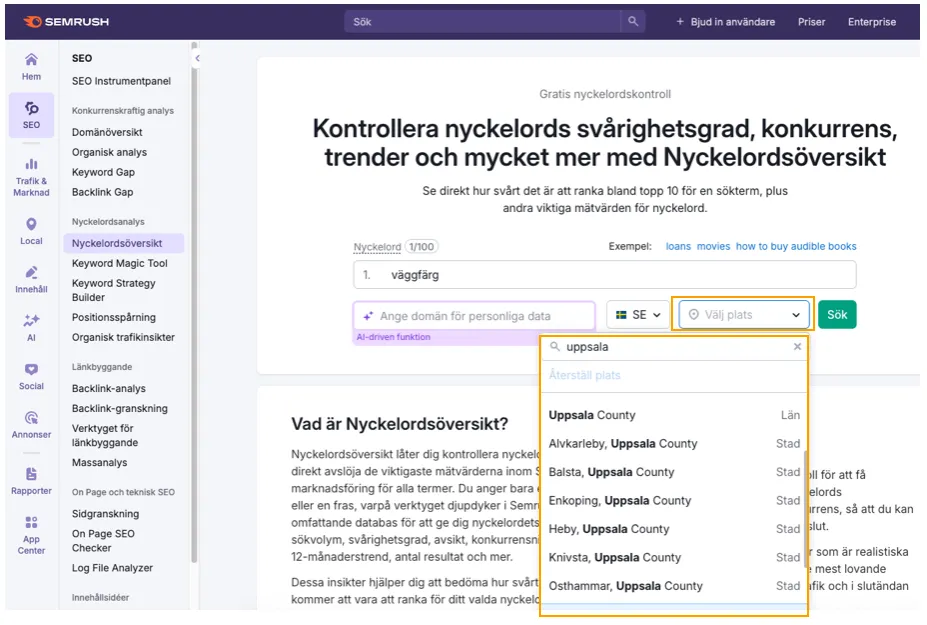The width and height of the screenshot is (927, 625).
Task: Open Verktyget för länkbyggande
Action: 105,435
